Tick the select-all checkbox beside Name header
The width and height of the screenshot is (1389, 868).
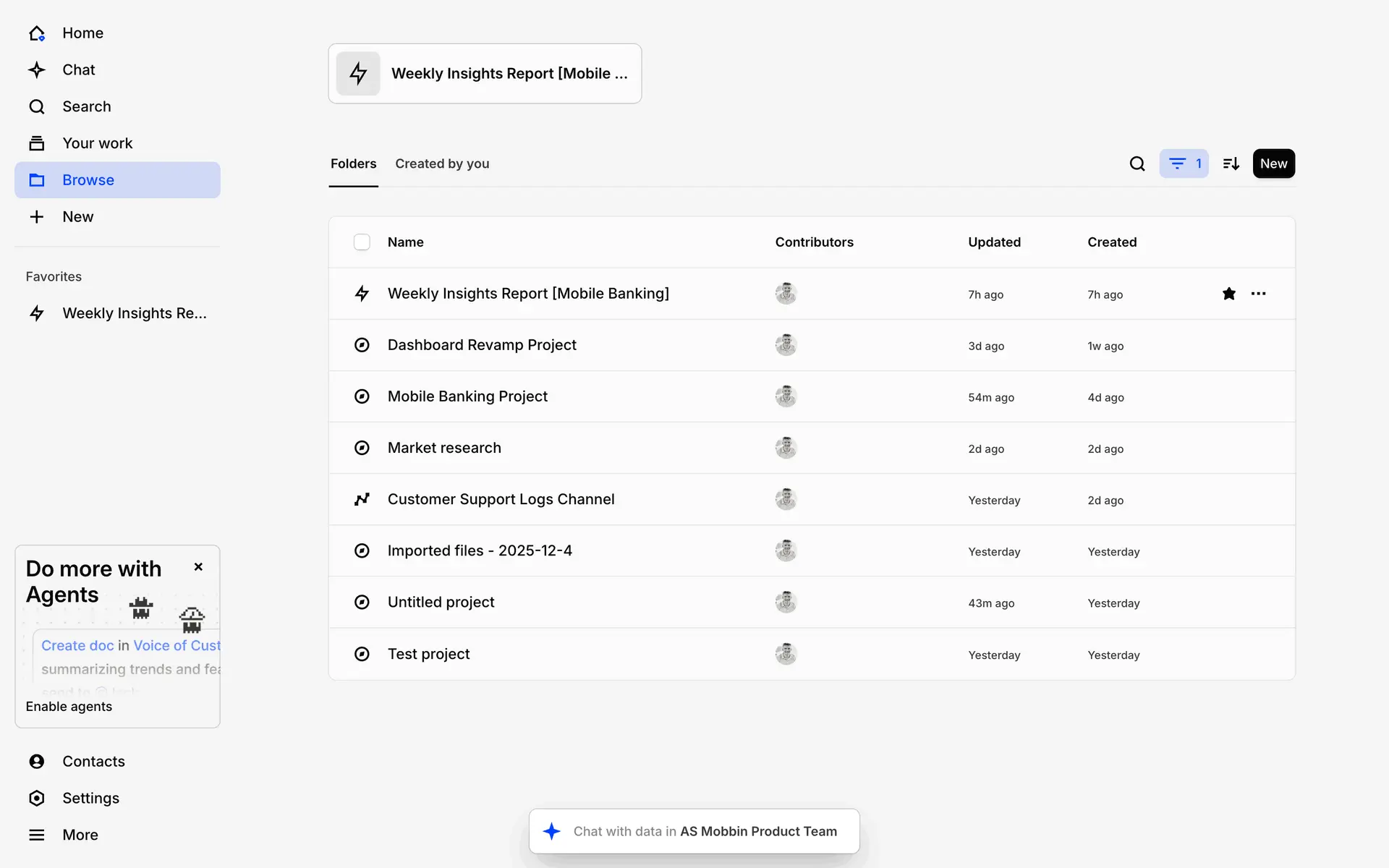click(x=362, y=242)
